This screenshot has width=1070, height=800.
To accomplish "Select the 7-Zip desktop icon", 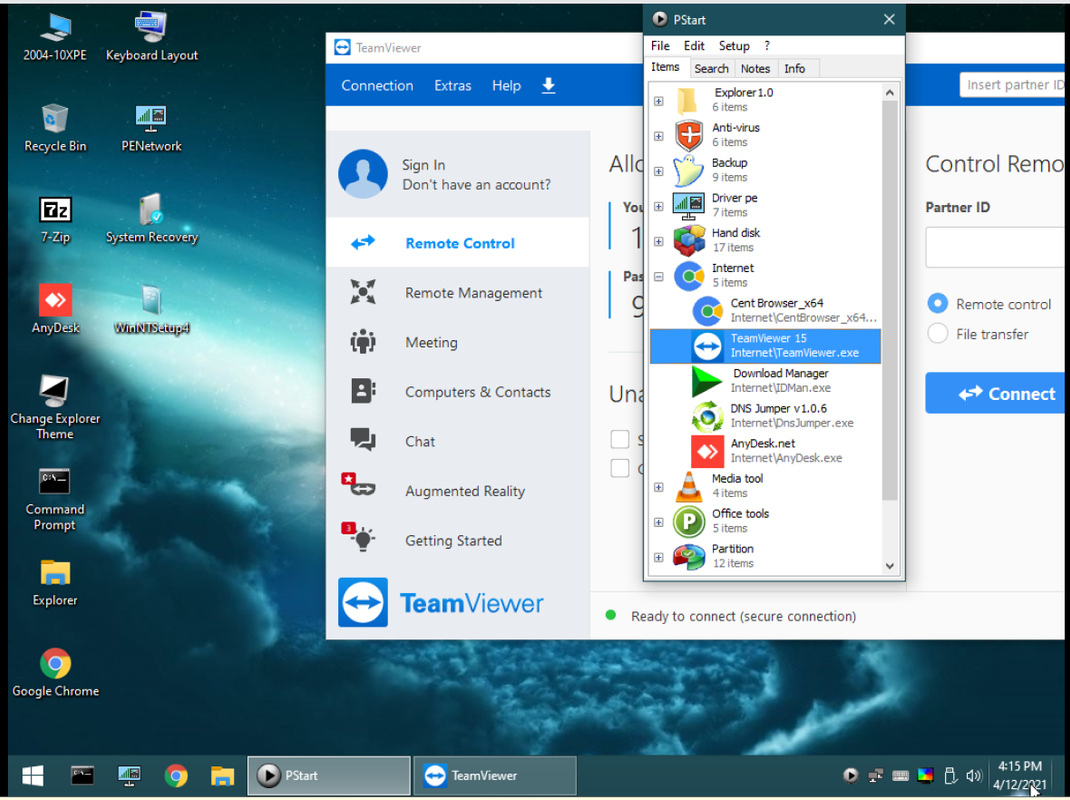I will point(55,220).
